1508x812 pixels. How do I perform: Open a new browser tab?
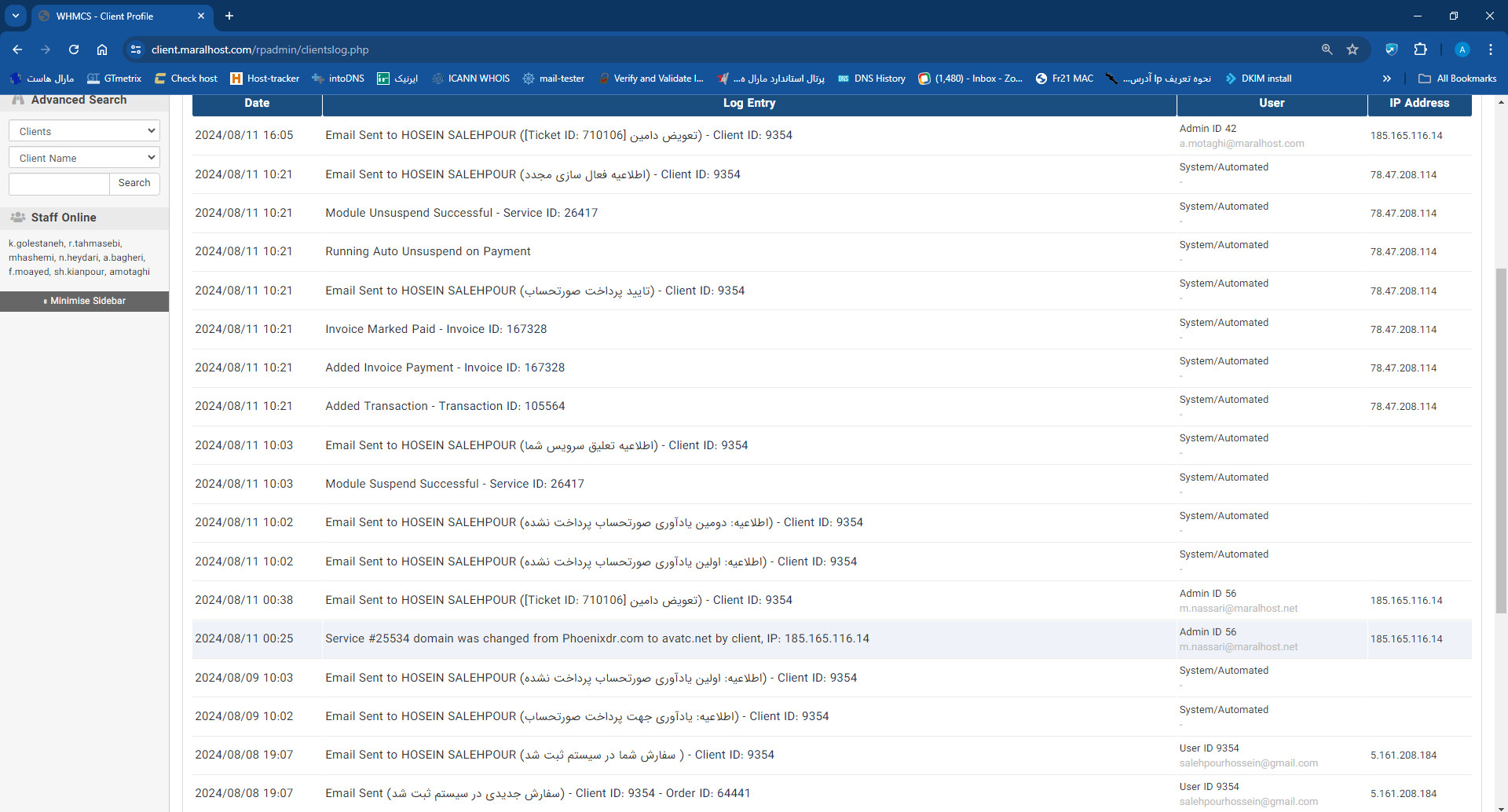[229, 16]
